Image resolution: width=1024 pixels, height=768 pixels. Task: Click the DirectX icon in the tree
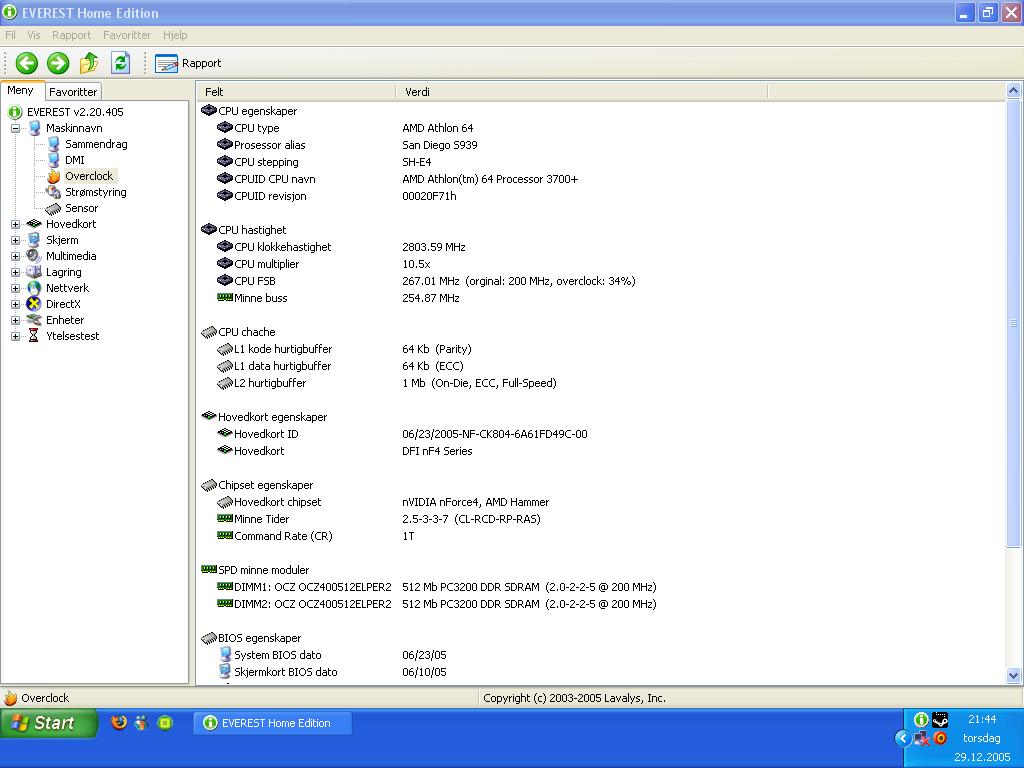coord(34,304)
